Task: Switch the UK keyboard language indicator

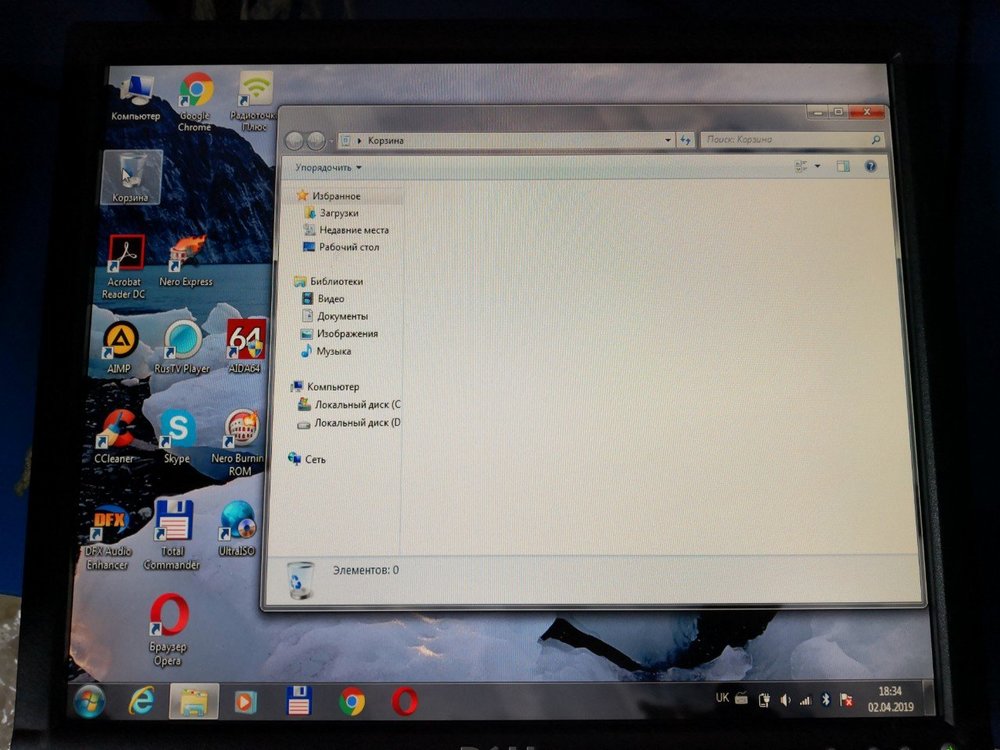Action: click(x=722, y=698)
